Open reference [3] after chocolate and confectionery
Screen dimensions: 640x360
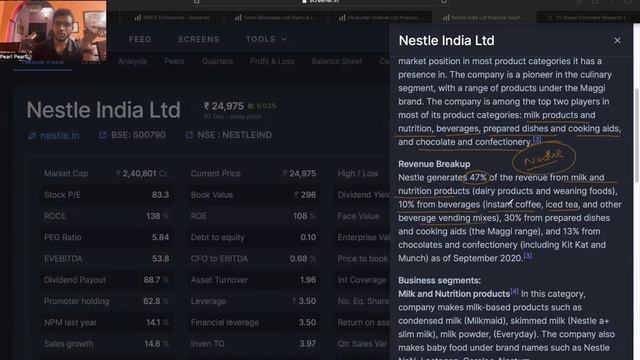(537, 140)
